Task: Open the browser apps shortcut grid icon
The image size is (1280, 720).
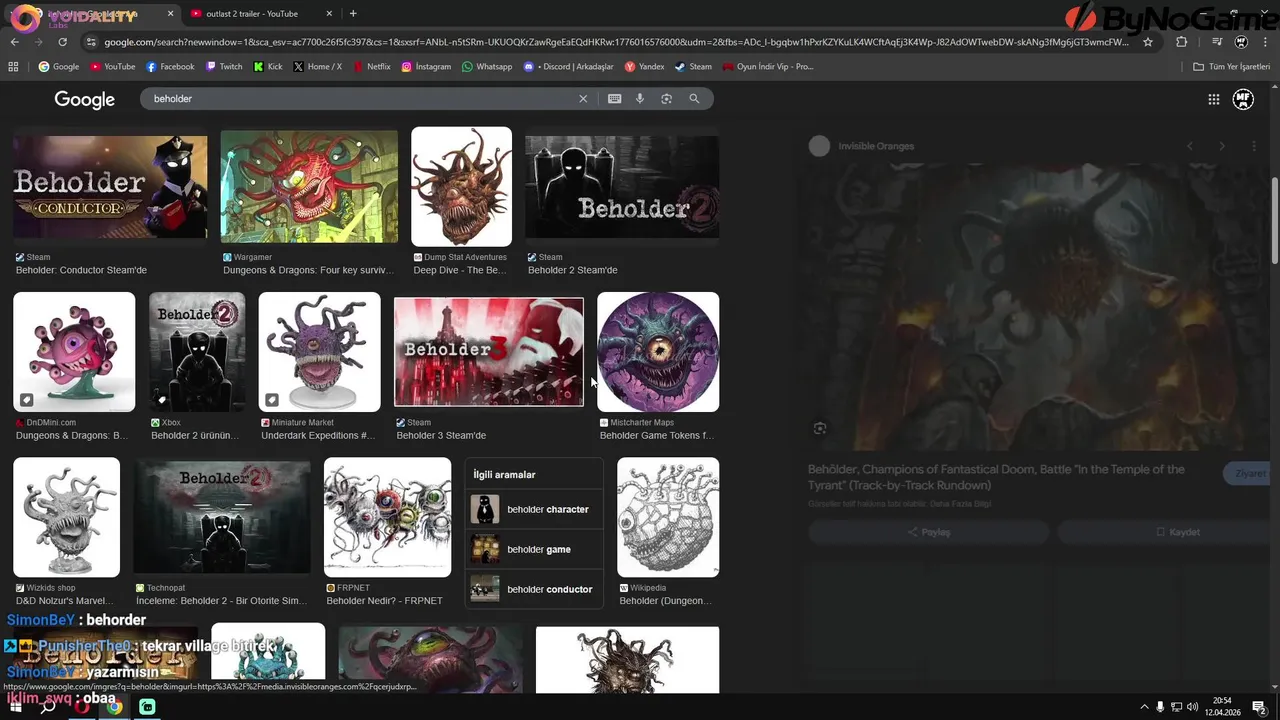Action: point(13,66)
